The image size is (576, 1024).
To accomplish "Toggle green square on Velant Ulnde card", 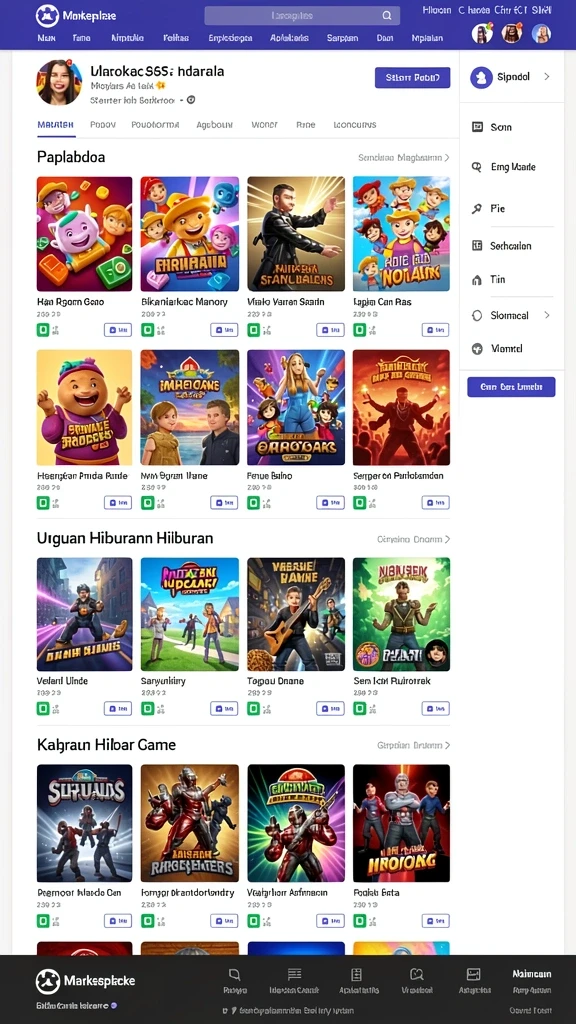I will click(x=42, y=709).
